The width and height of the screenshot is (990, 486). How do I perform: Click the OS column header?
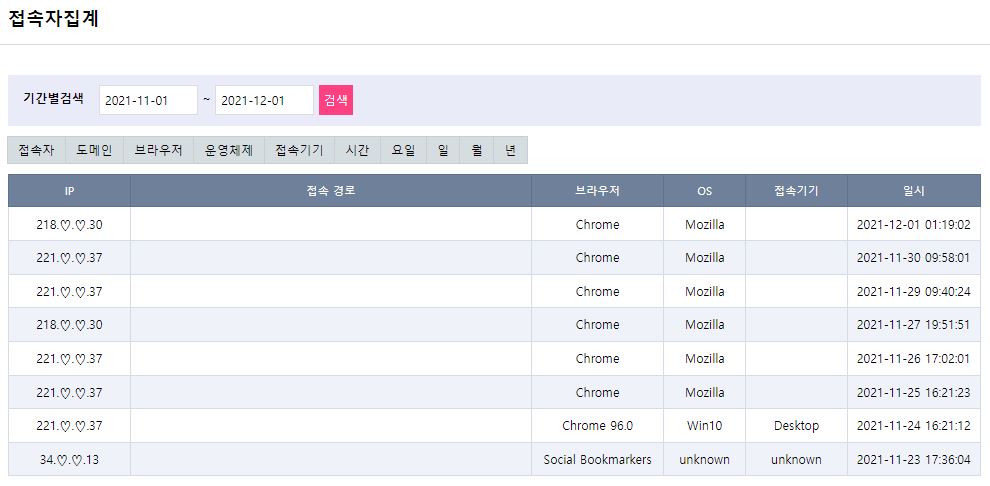click(705, 191)
